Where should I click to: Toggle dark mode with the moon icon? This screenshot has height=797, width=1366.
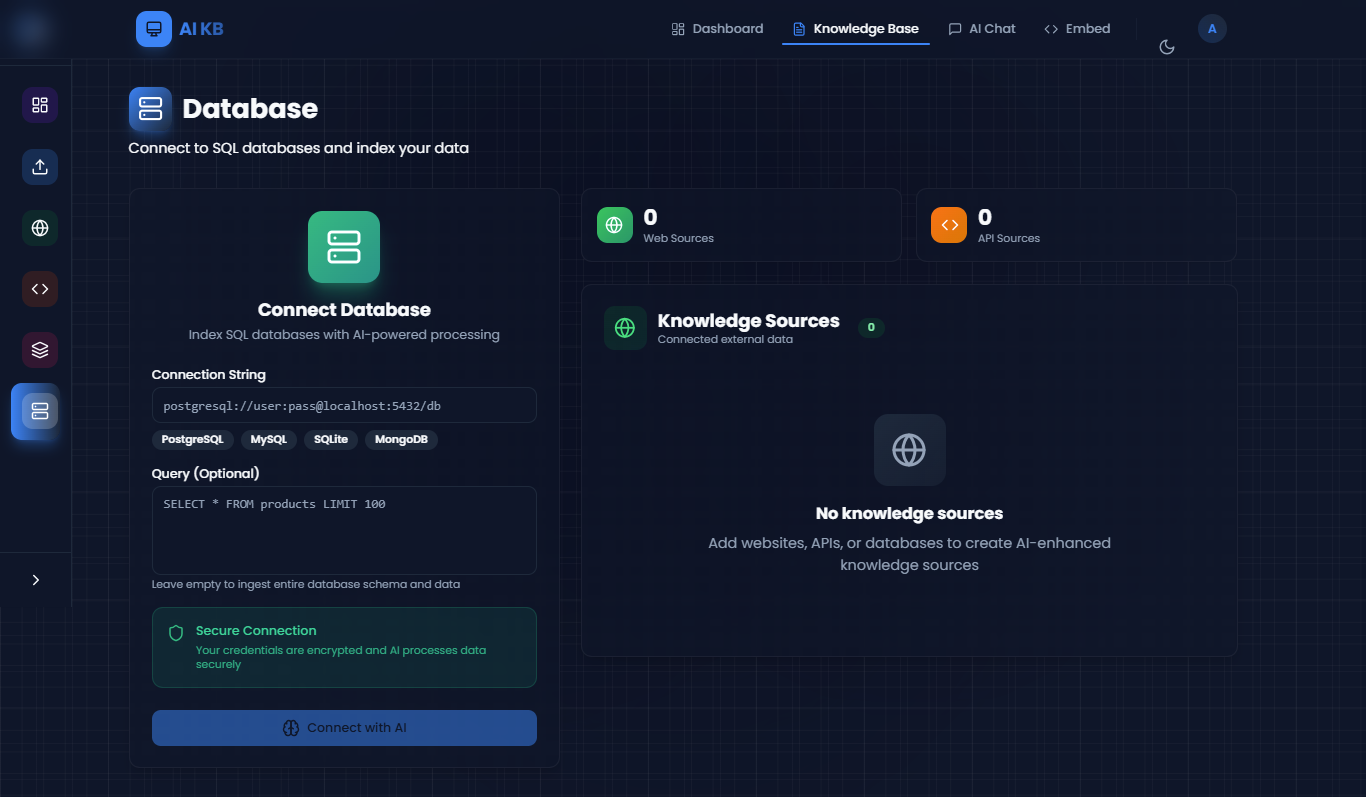coord(1166,47)
